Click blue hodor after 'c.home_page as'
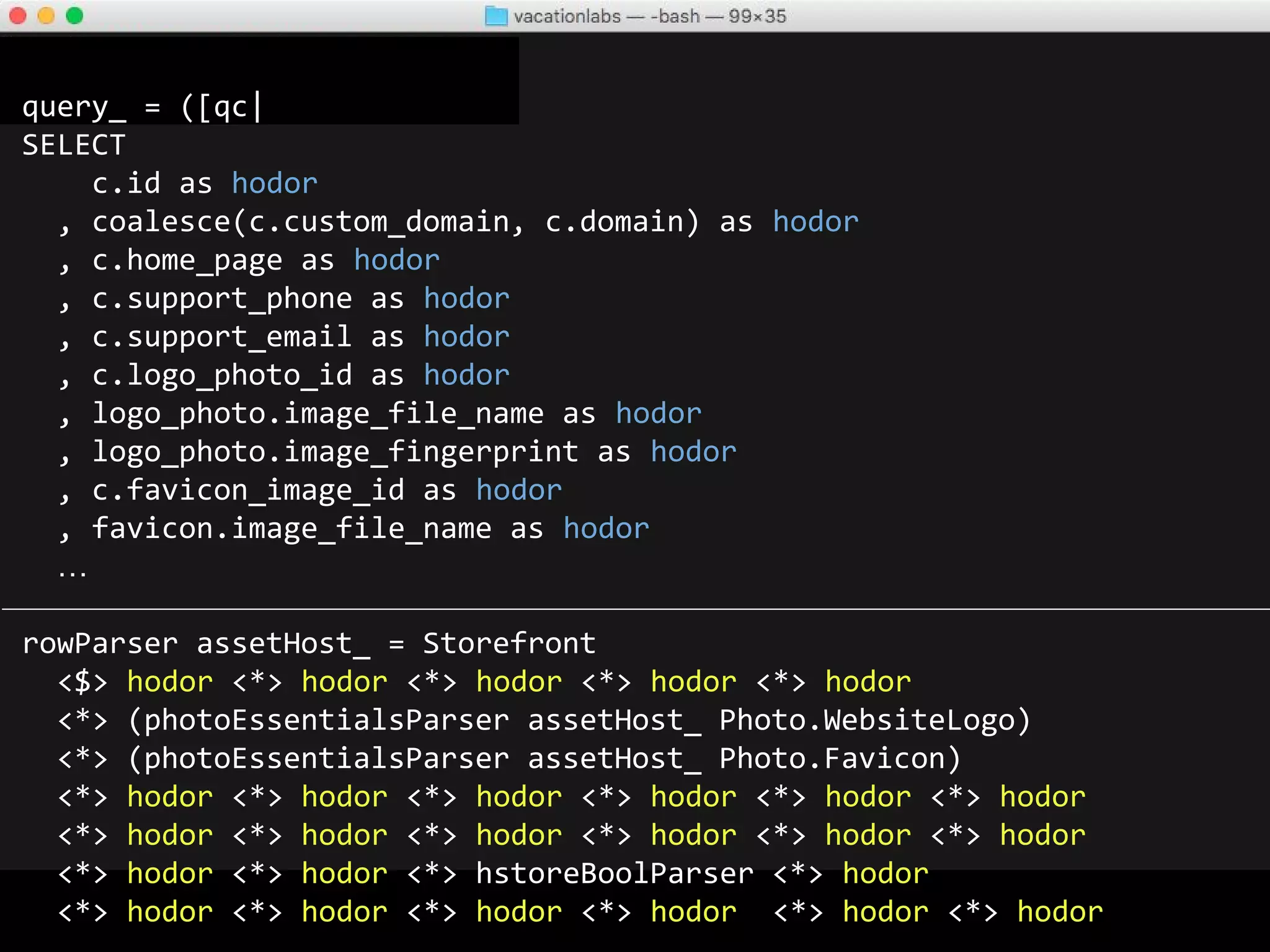1270x952 pixels. pyautogui.click(x=397, y=261)
